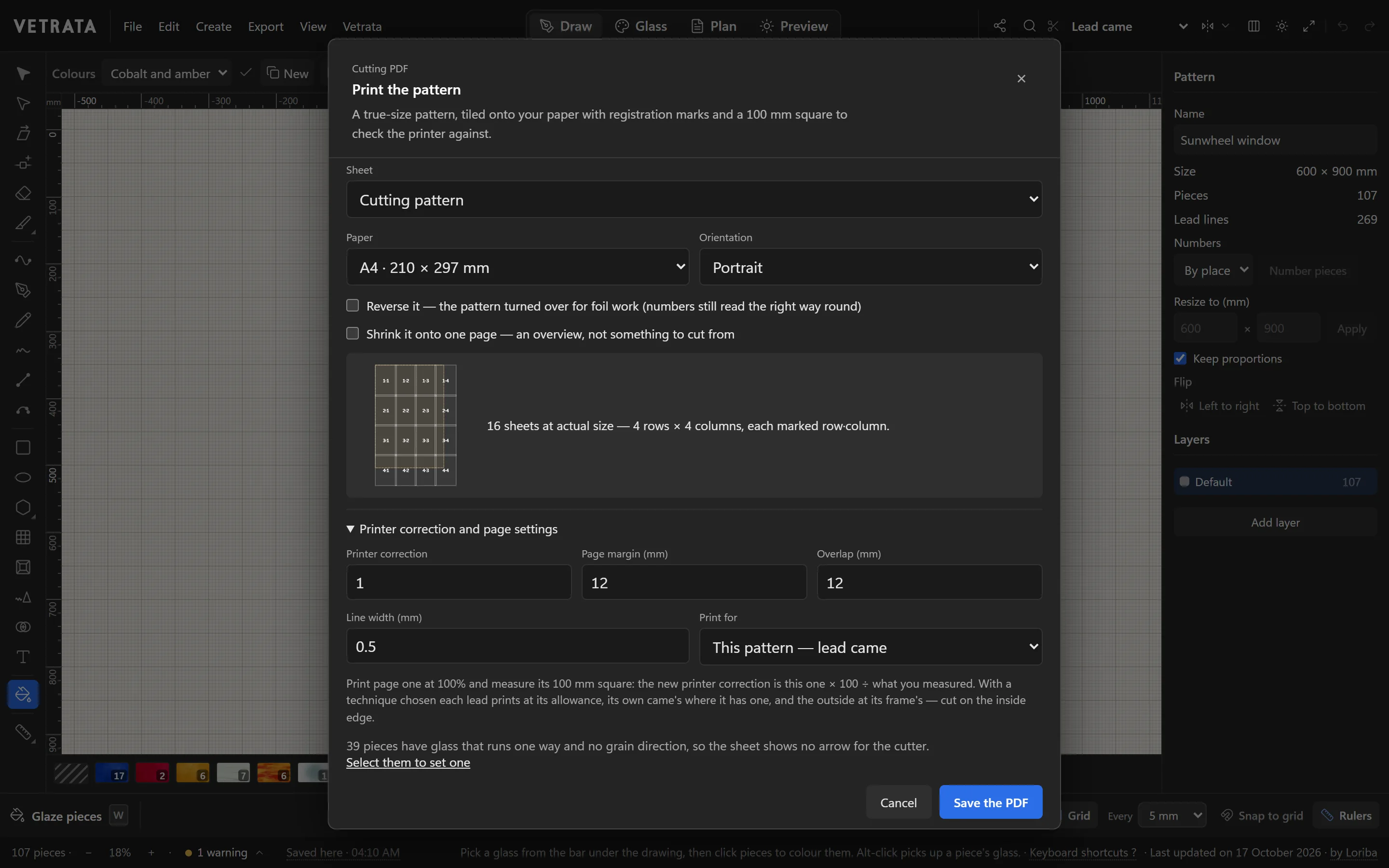Select the ruler measure tool
This screenshot has width=1389, height=868.
[23, 732]
